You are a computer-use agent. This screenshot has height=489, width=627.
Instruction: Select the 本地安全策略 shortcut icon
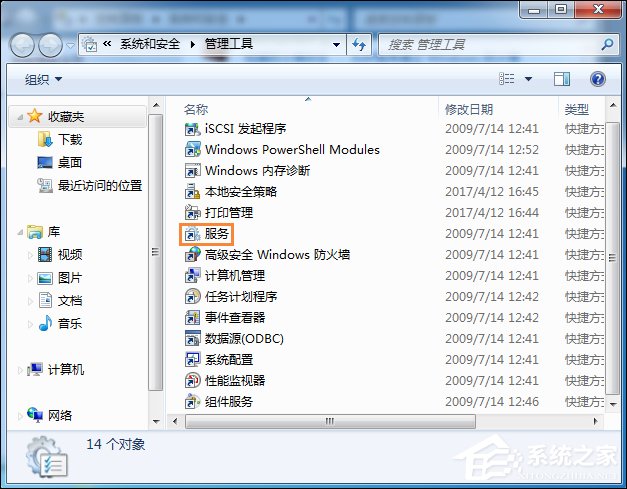point(192,192)
